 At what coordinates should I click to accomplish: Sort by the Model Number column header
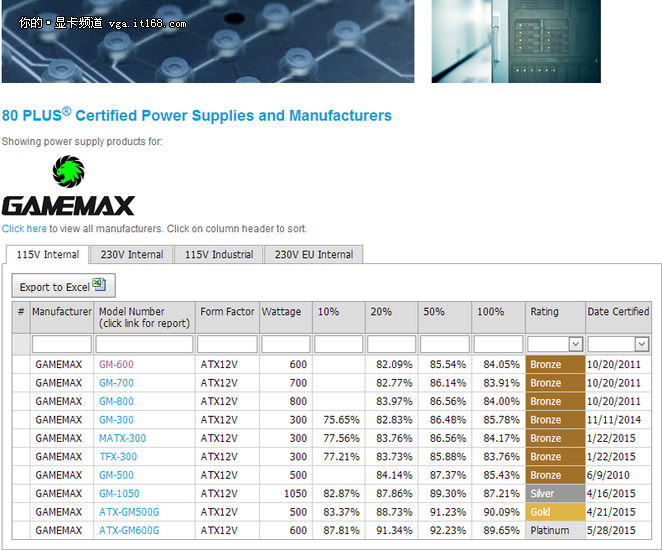tap(144, 317)
